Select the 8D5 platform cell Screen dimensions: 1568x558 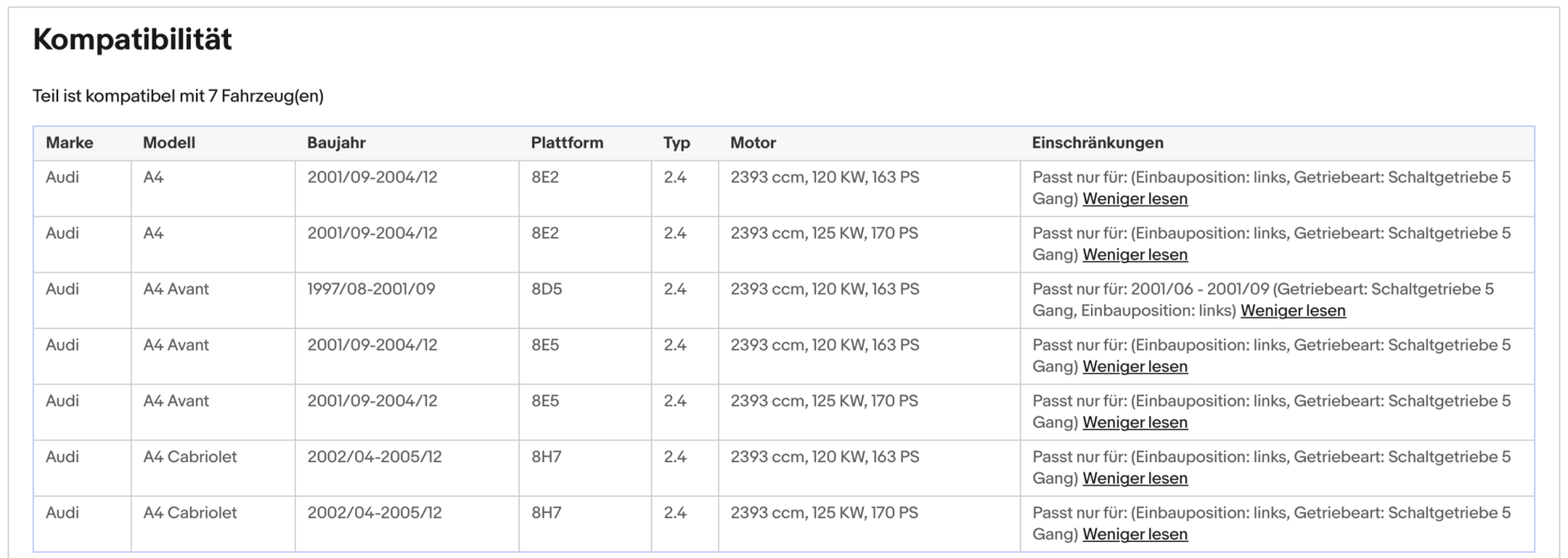[546, 289]
